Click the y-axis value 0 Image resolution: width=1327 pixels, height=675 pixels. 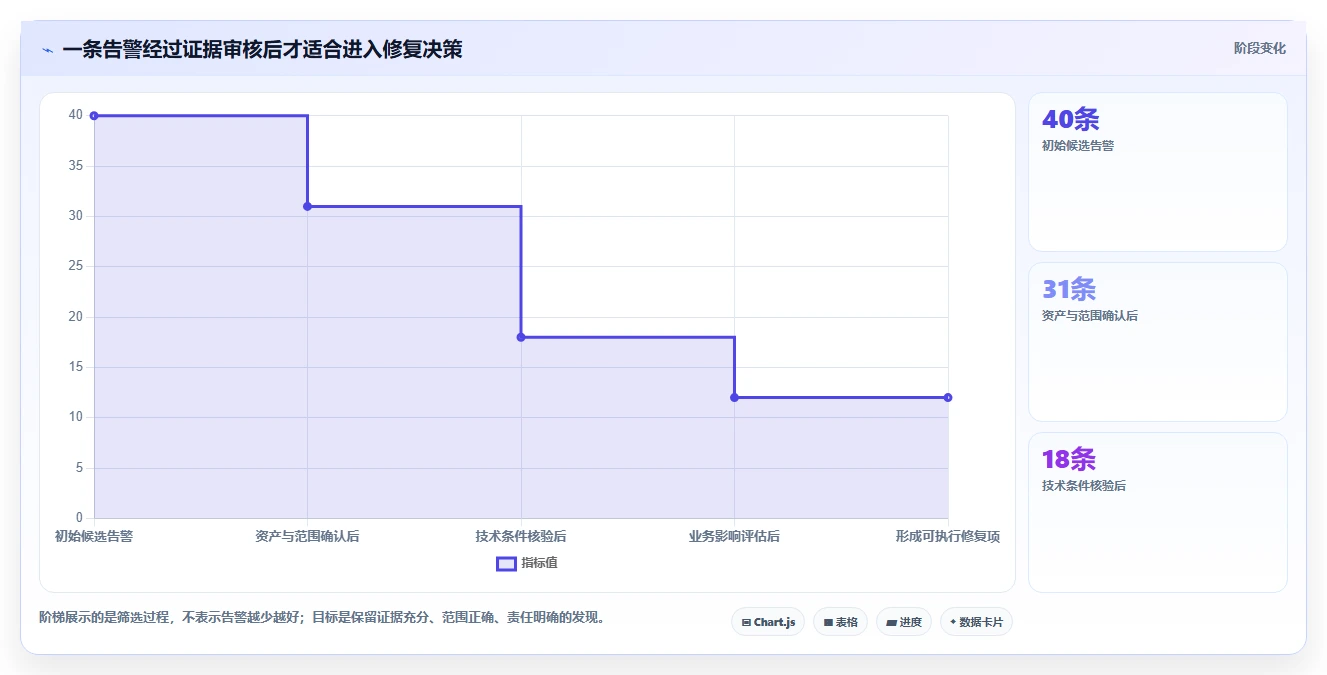pyautogui.click(x=80, y=518)
